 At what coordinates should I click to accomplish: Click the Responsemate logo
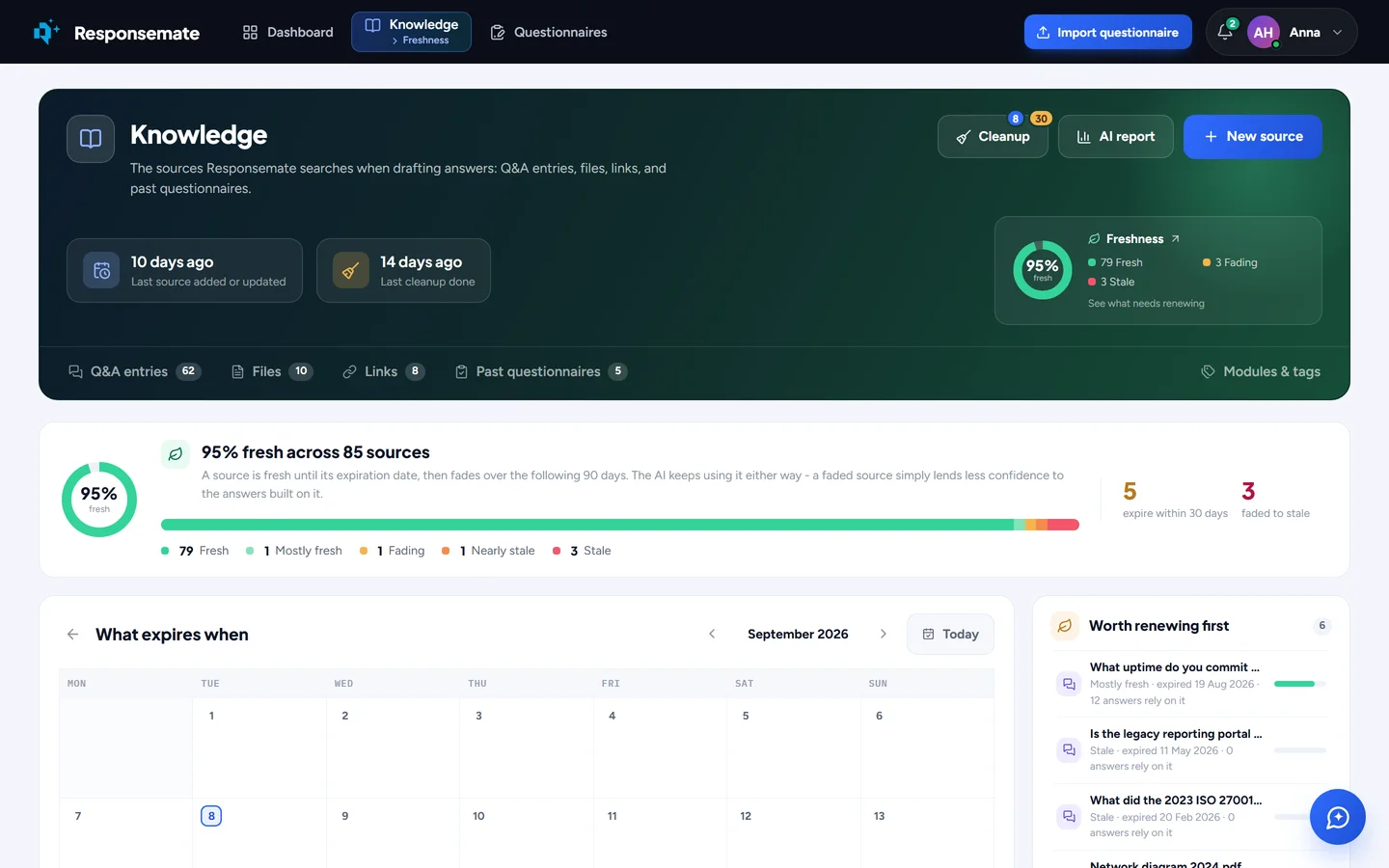(x=116, y=33)
